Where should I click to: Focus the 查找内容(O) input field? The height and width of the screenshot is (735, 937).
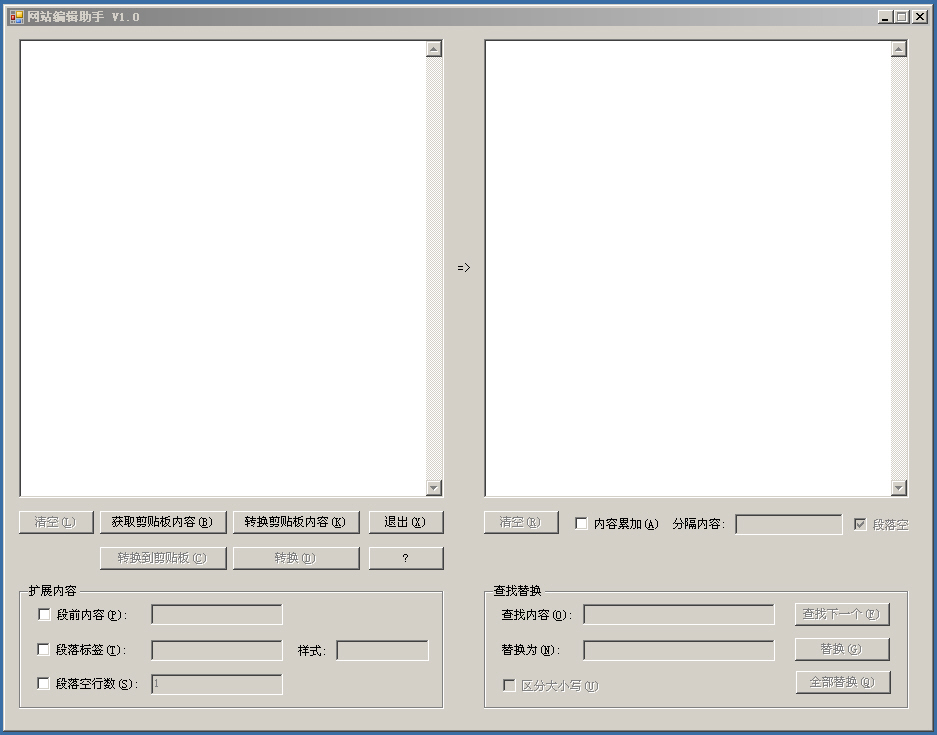coord(679,614)
